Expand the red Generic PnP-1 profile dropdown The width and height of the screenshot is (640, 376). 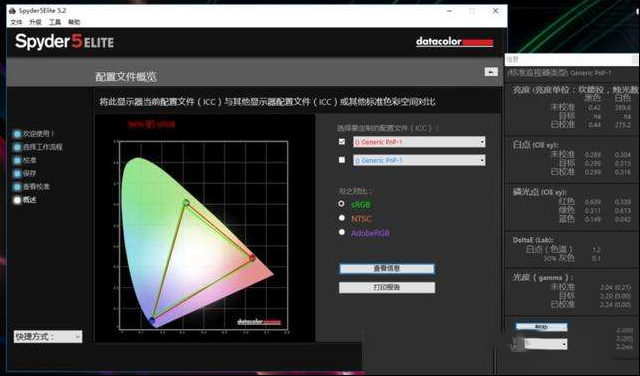tap(419, 142)
